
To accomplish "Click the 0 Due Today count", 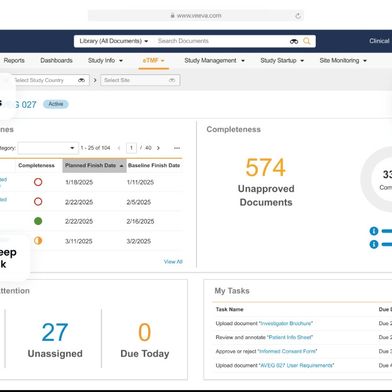I will pos(144,332).
